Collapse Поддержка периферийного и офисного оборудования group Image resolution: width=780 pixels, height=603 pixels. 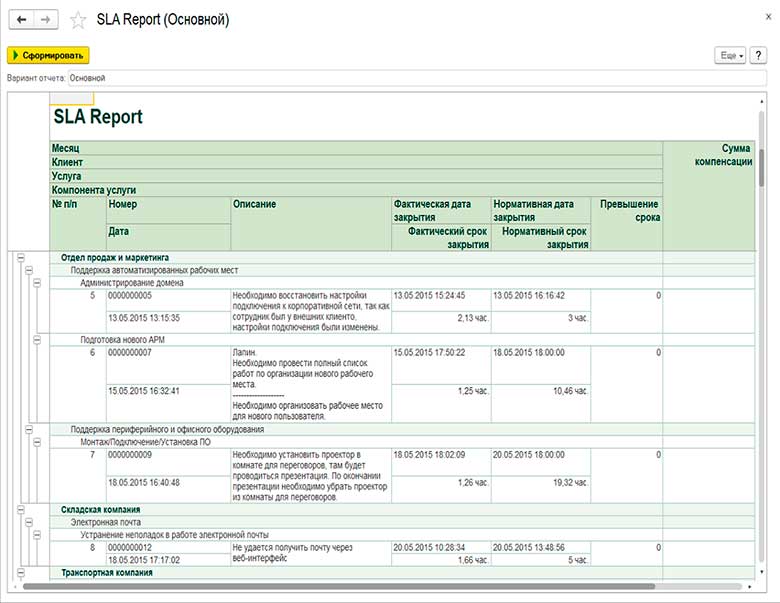pos(29,429)
